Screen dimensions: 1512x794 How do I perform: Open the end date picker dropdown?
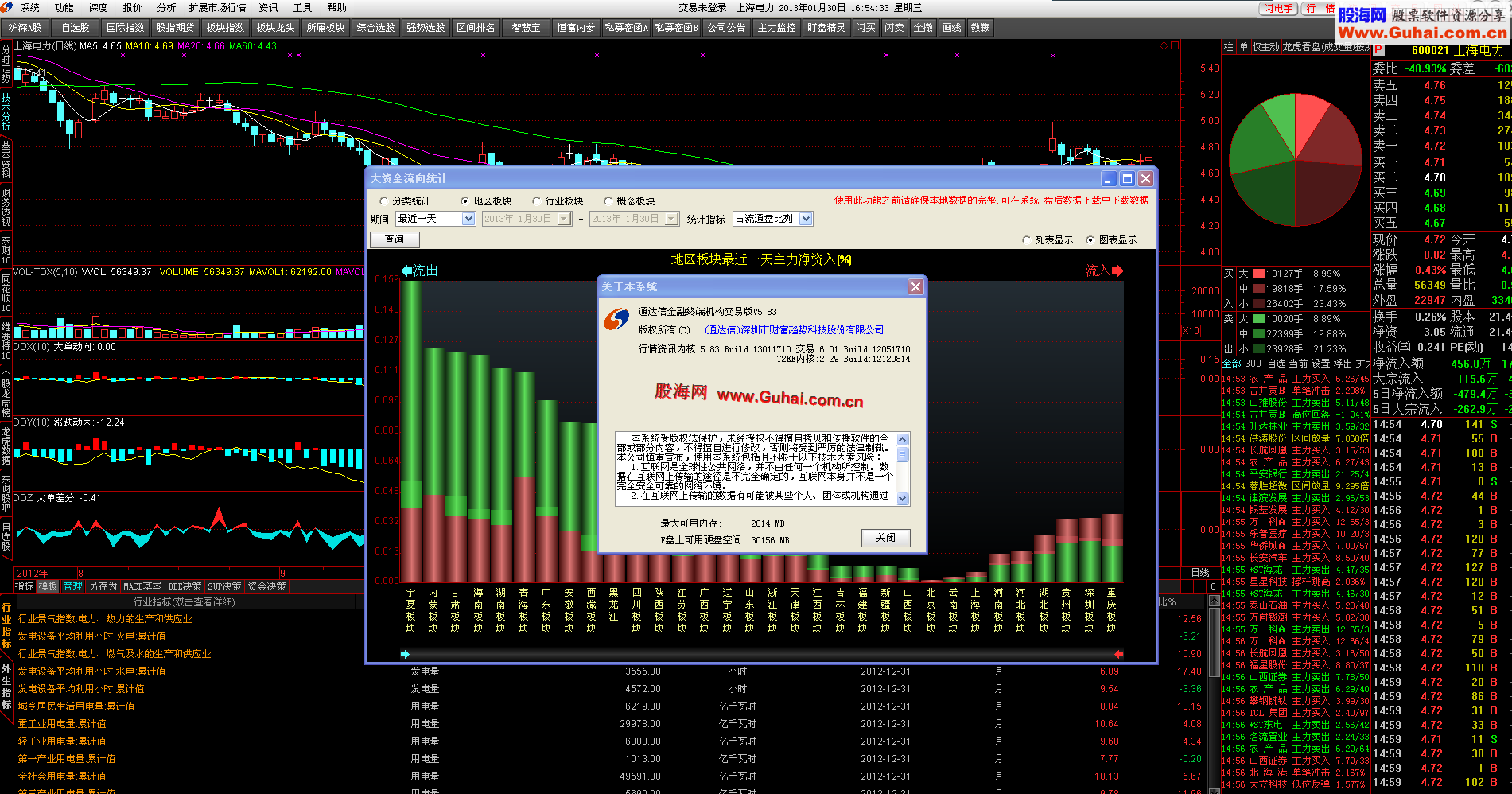tap(672, 219)
